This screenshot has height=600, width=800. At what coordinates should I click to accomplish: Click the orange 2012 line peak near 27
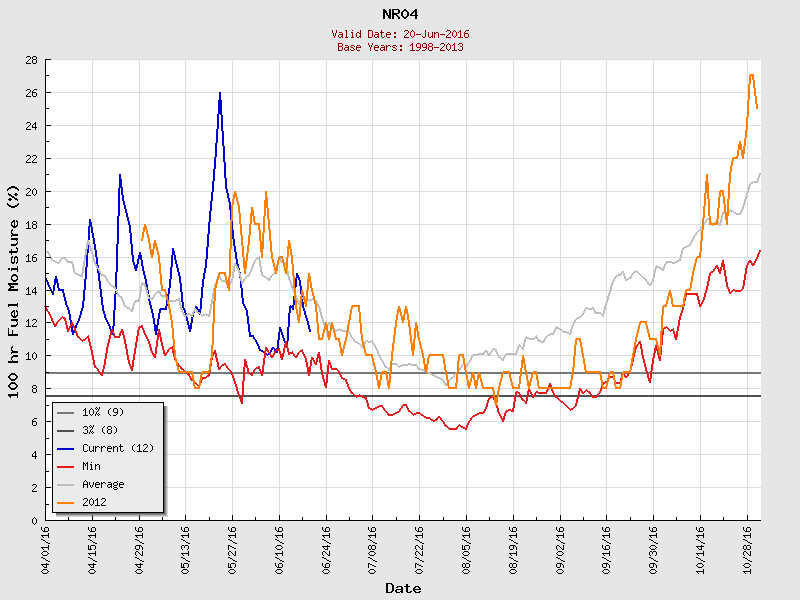(x=751, y=76)
